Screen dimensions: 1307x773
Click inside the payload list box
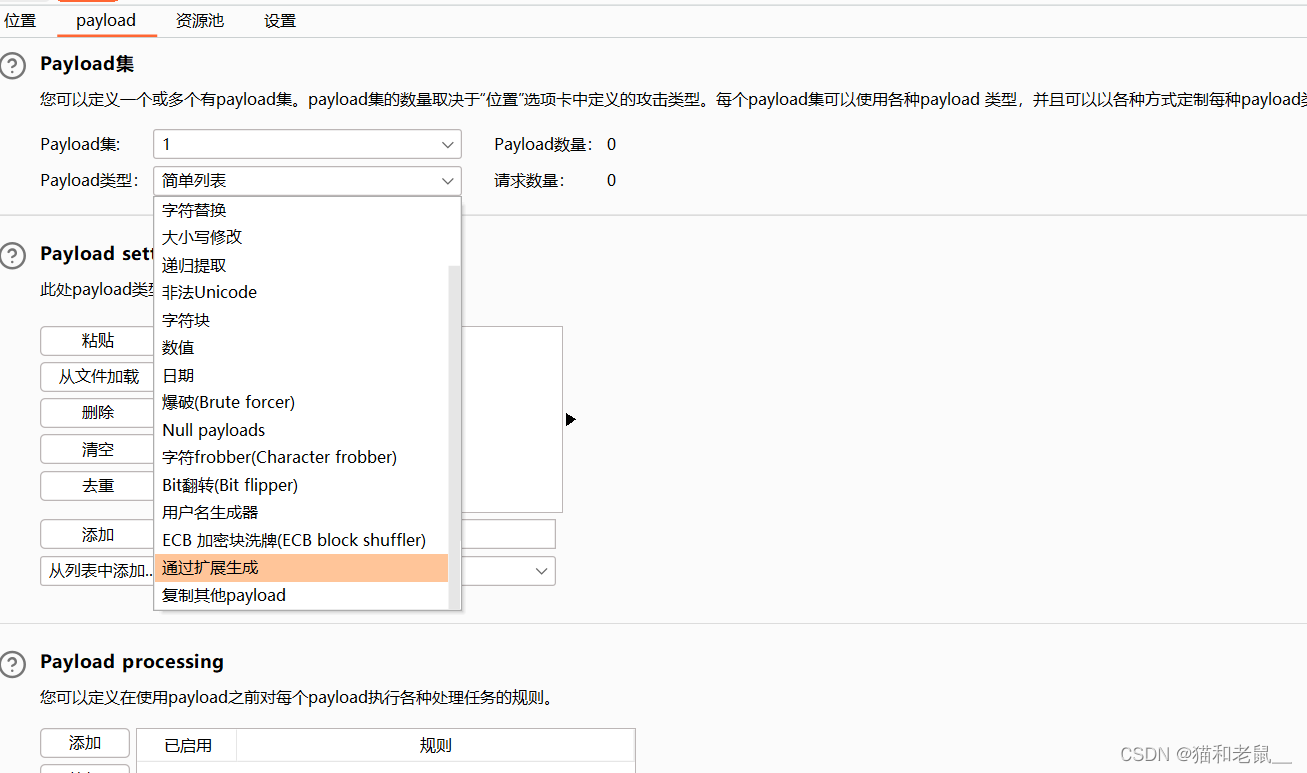click(x=511, y=419)
